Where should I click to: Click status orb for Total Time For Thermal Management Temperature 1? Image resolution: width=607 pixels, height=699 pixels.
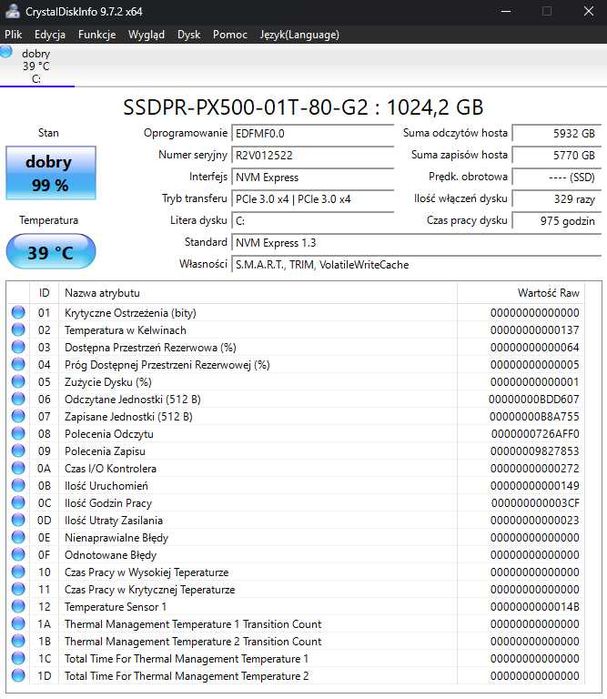pyautogui.click(x=18, y=658)
